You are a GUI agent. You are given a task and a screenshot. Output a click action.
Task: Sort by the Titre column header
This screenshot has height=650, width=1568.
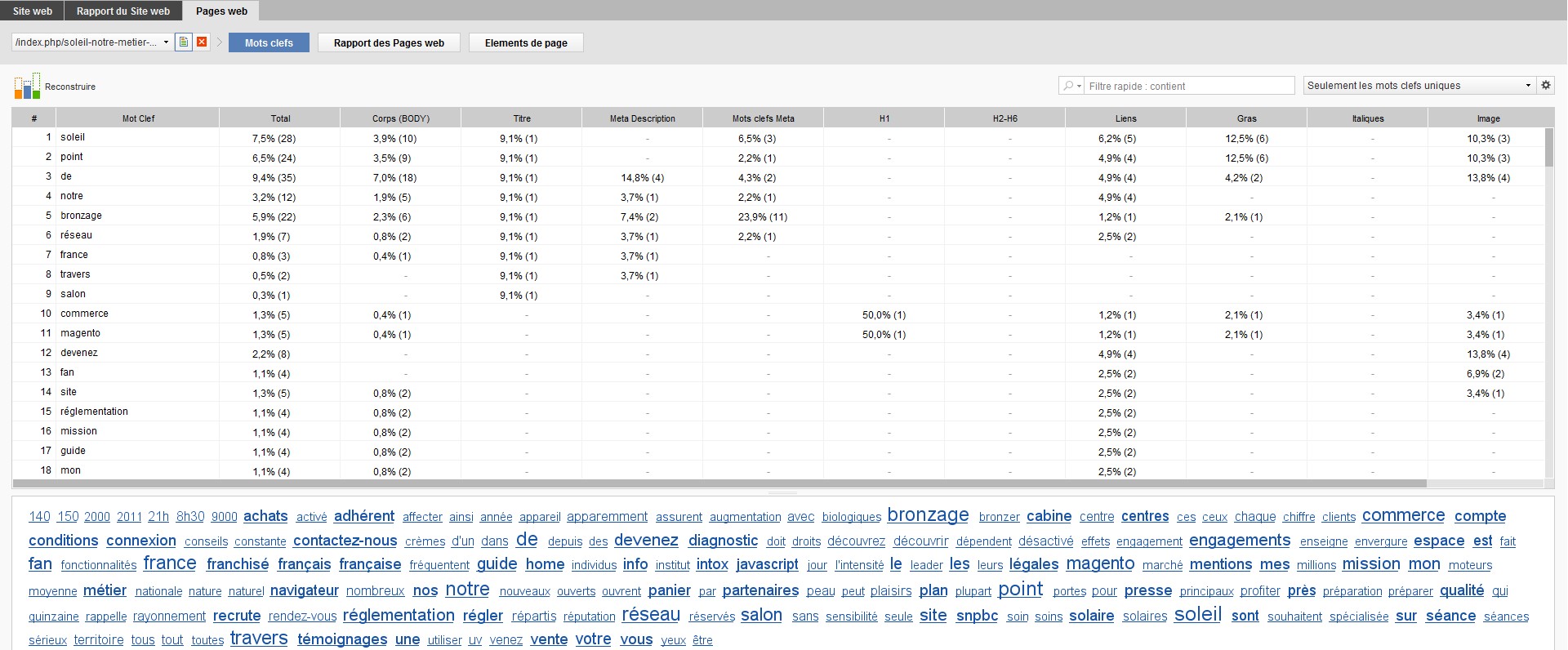coord(522,118)
